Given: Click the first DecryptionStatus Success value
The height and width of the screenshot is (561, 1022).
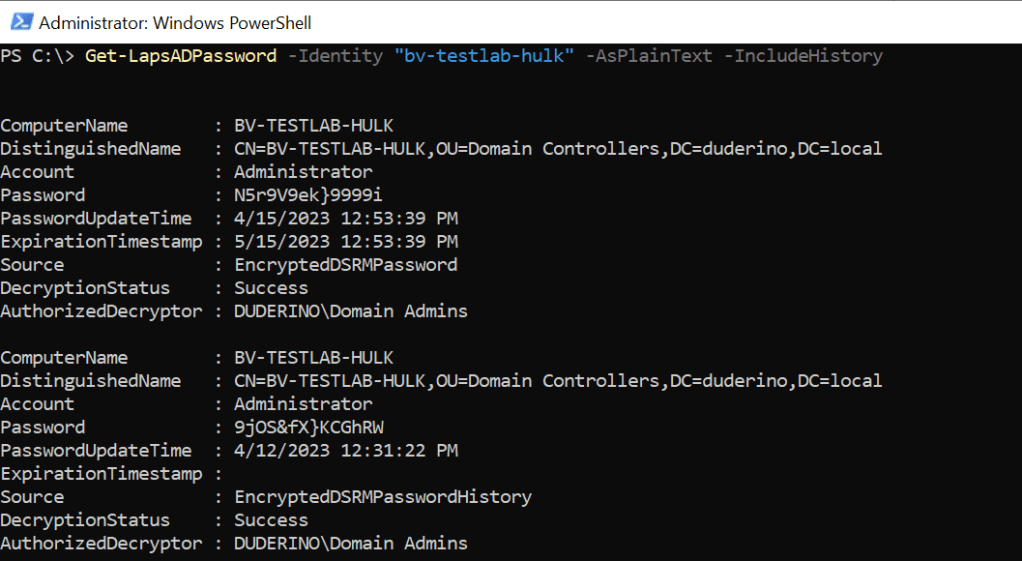Looking at the screenshot, I should pos(271,288).
